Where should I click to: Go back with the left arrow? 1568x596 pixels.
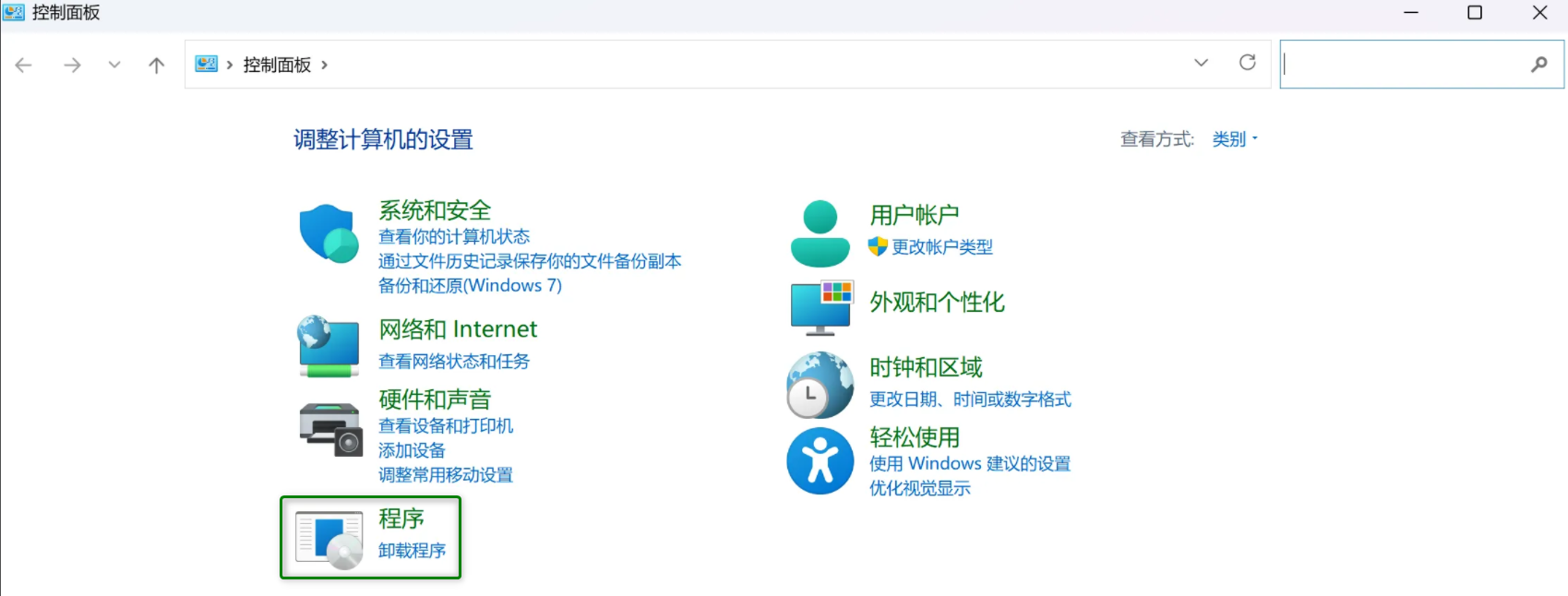click(24, 65)
